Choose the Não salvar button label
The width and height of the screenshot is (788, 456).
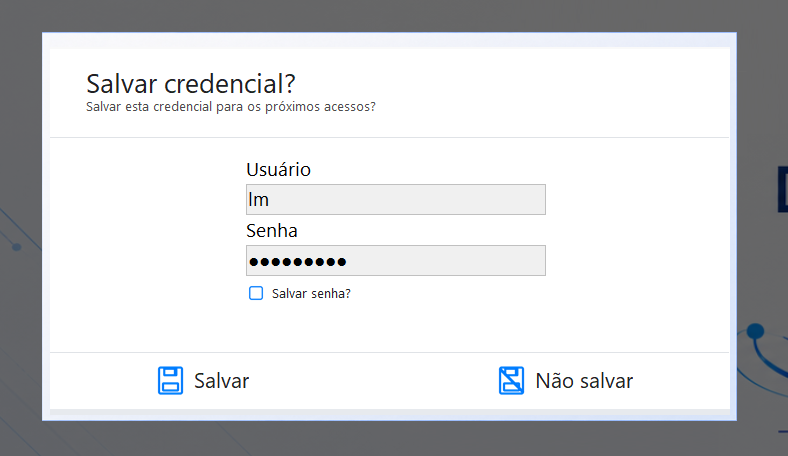584,381
